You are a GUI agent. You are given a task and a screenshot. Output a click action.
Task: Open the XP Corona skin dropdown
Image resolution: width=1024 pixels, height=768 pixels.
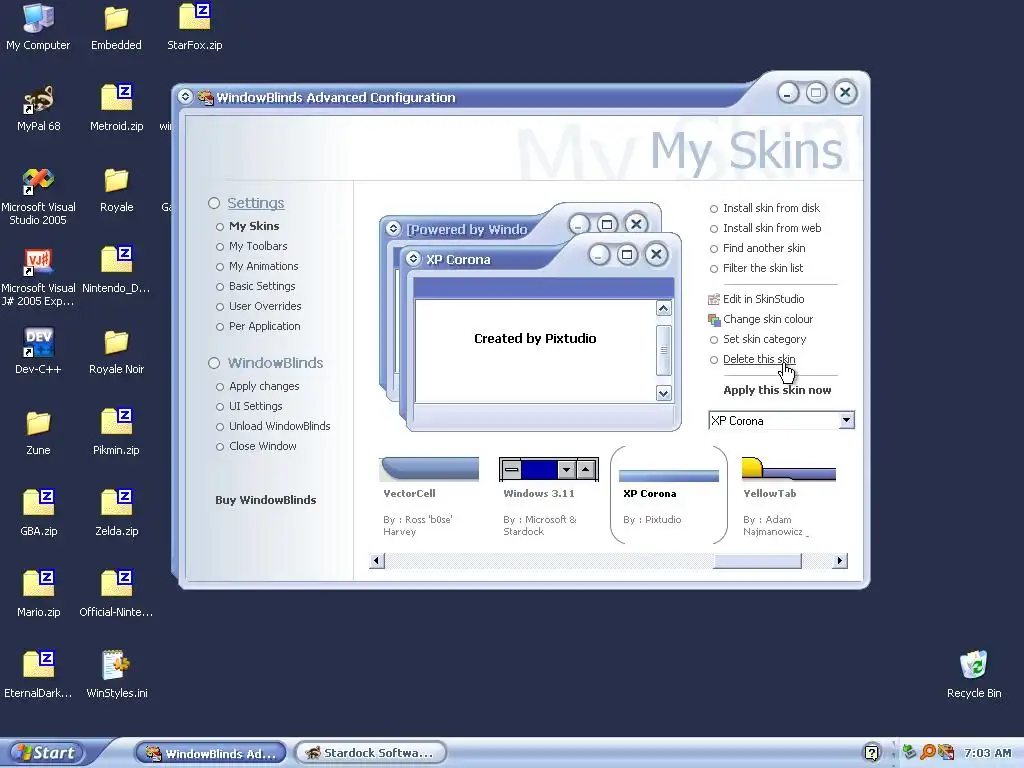846,420
